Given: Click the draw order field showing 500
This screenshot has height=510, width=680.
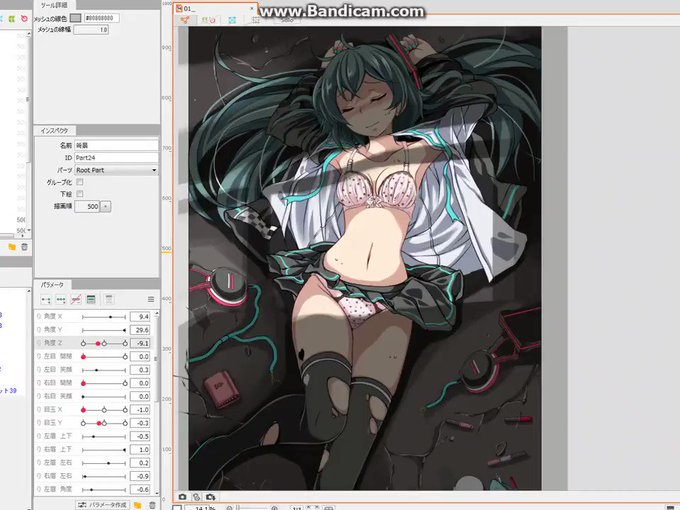Looking at the screenshot, I should (87, 206).
